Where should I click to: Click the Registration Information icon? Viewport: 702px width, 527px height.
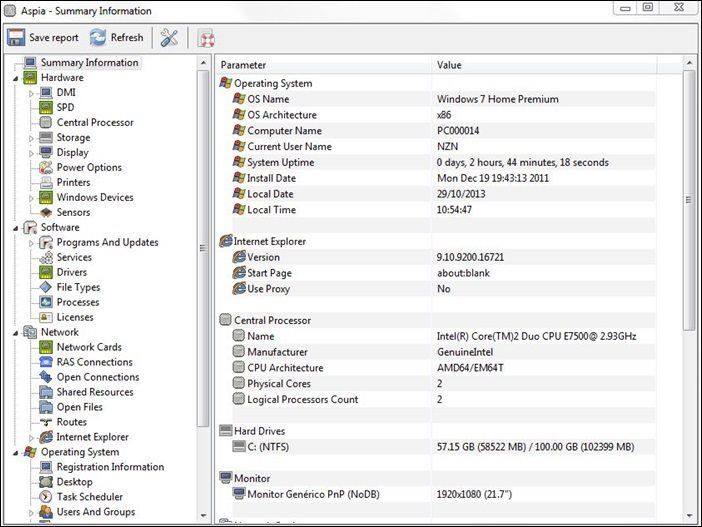[x=46, y=467]
